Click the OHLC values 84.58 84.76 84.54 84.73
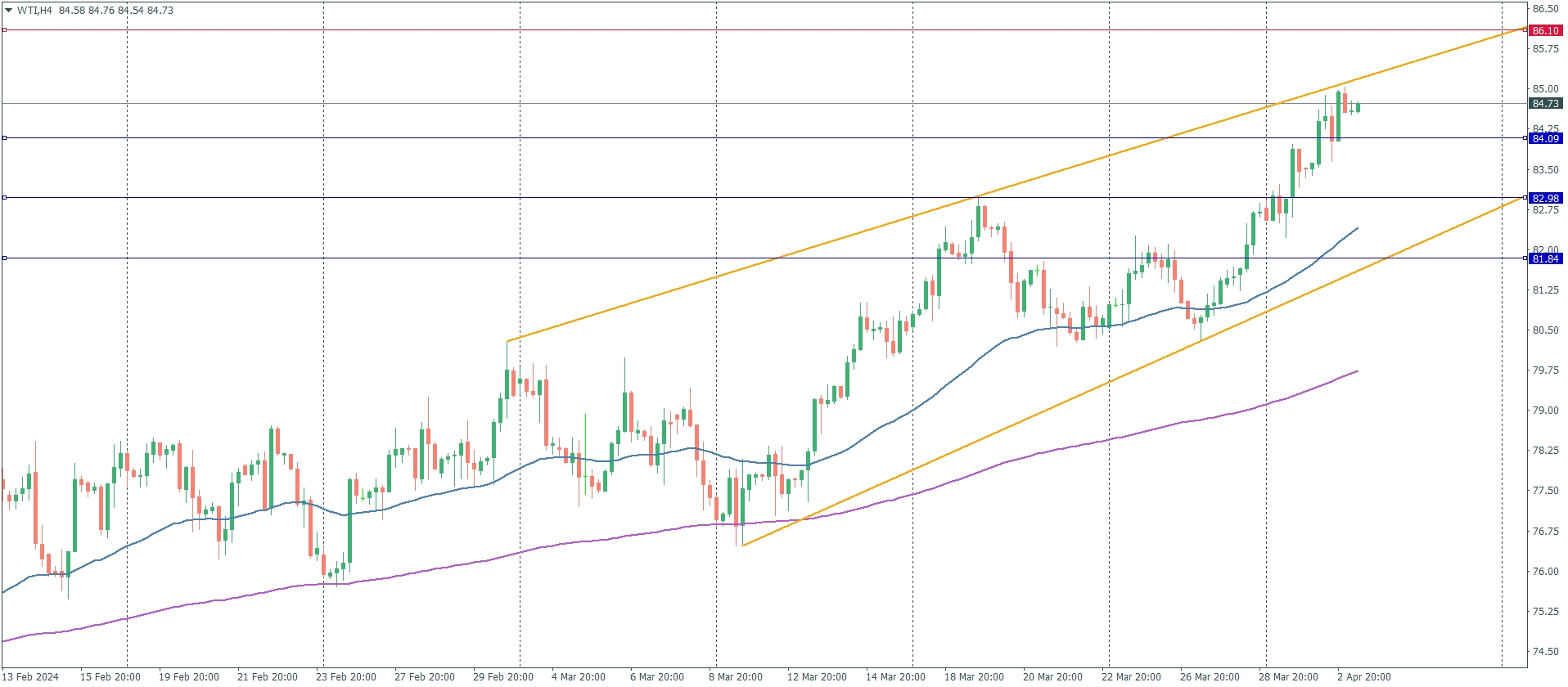This screenshot has width=1568, height=687. click(x=116, y=11)
